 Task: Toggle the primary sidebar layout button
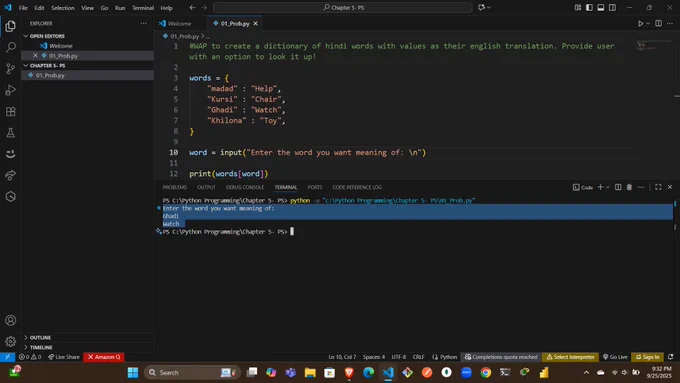[x=589, y=7]
